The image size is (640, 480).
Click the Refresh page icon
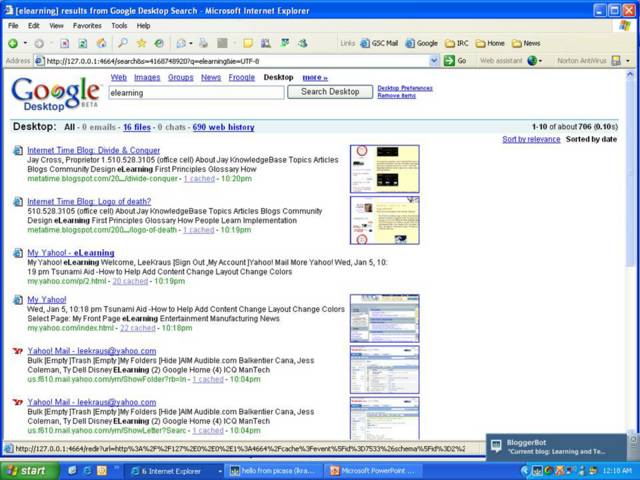83,43
